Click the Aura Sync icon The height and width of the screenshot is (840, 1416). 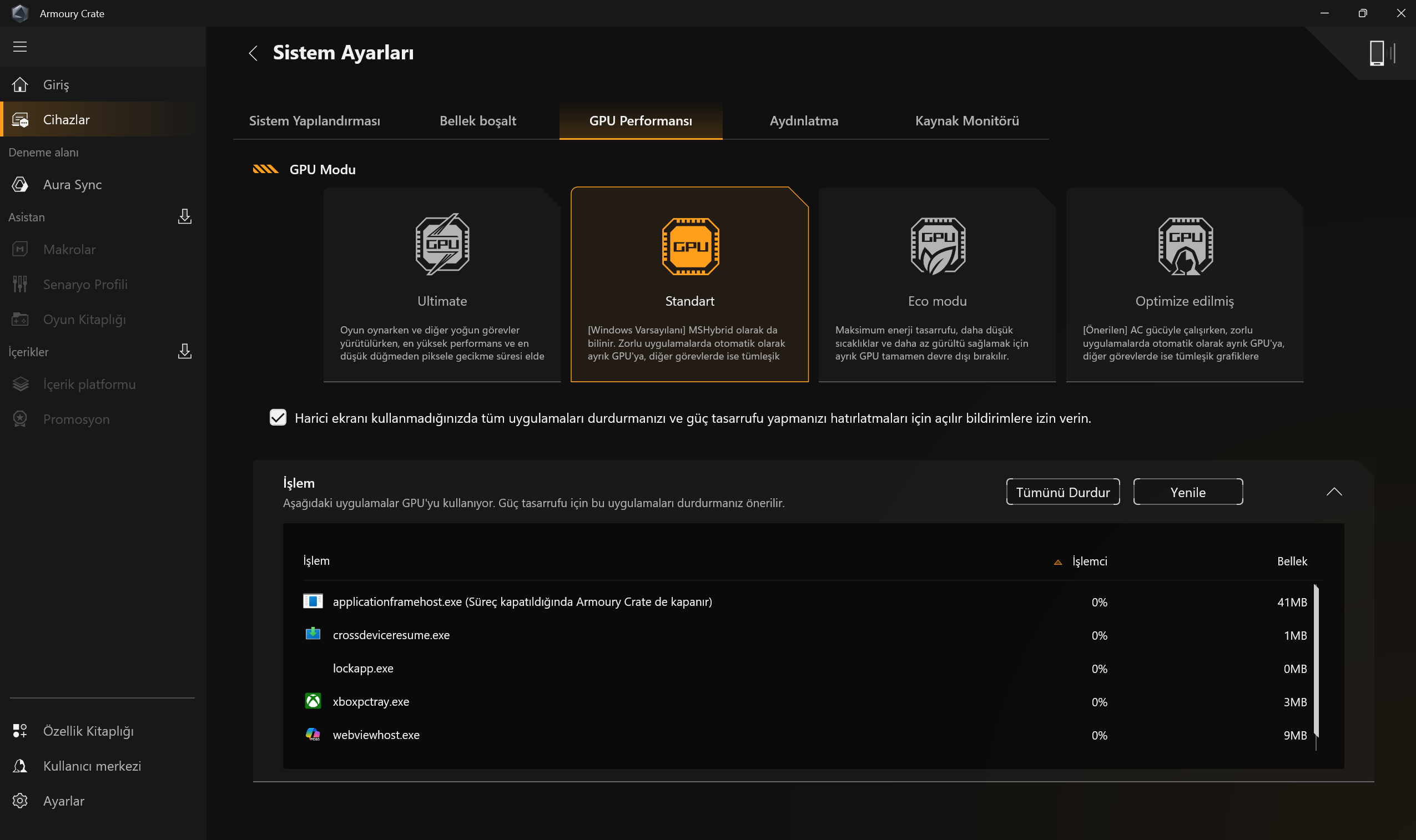click(x=20, y=185)
